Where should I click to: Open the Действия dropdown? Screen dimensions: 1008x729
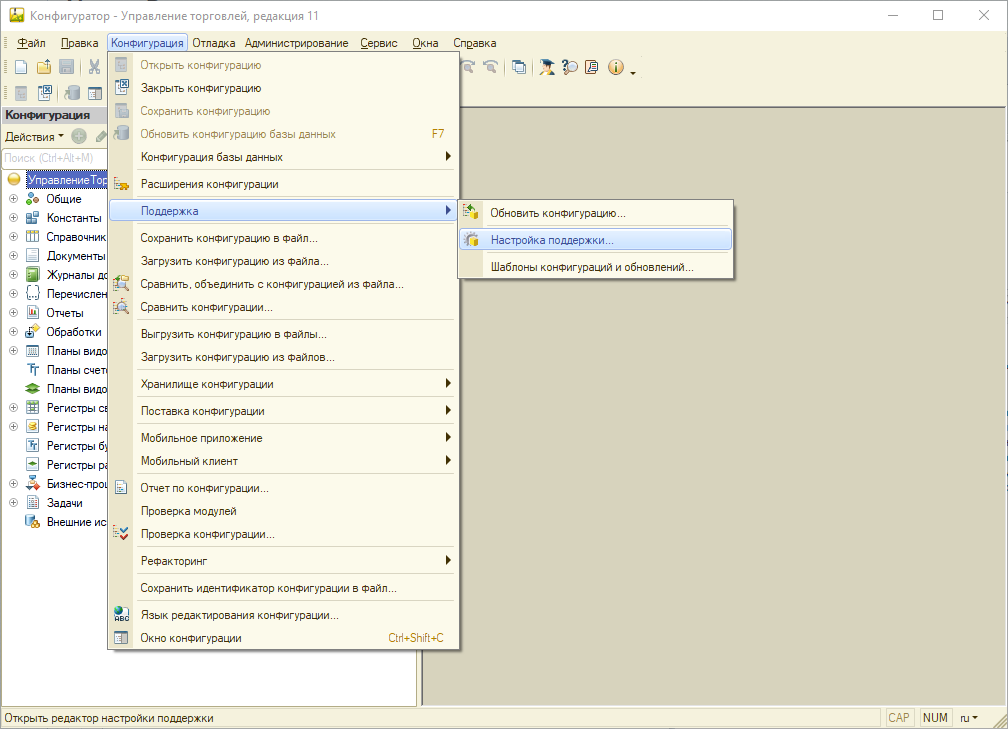click(34, 136)
